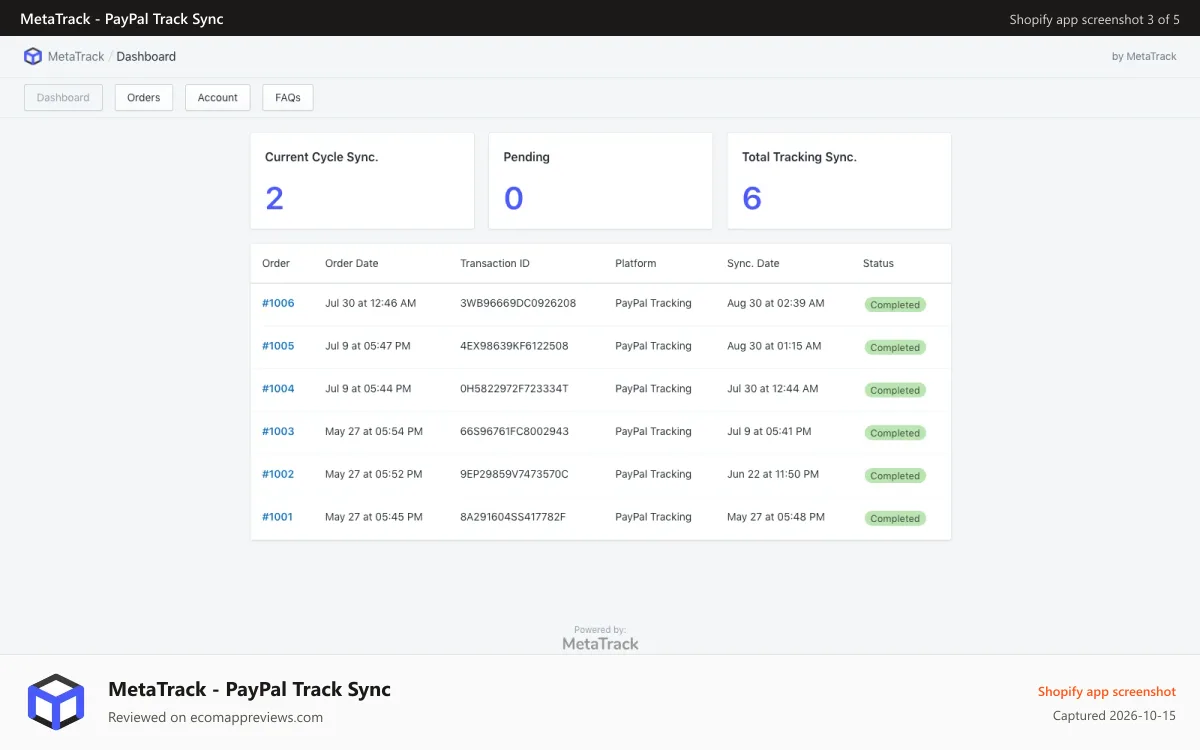This screenshot has height=750, width=1200.
Task: Open order #1006
Action: point(278,303)
